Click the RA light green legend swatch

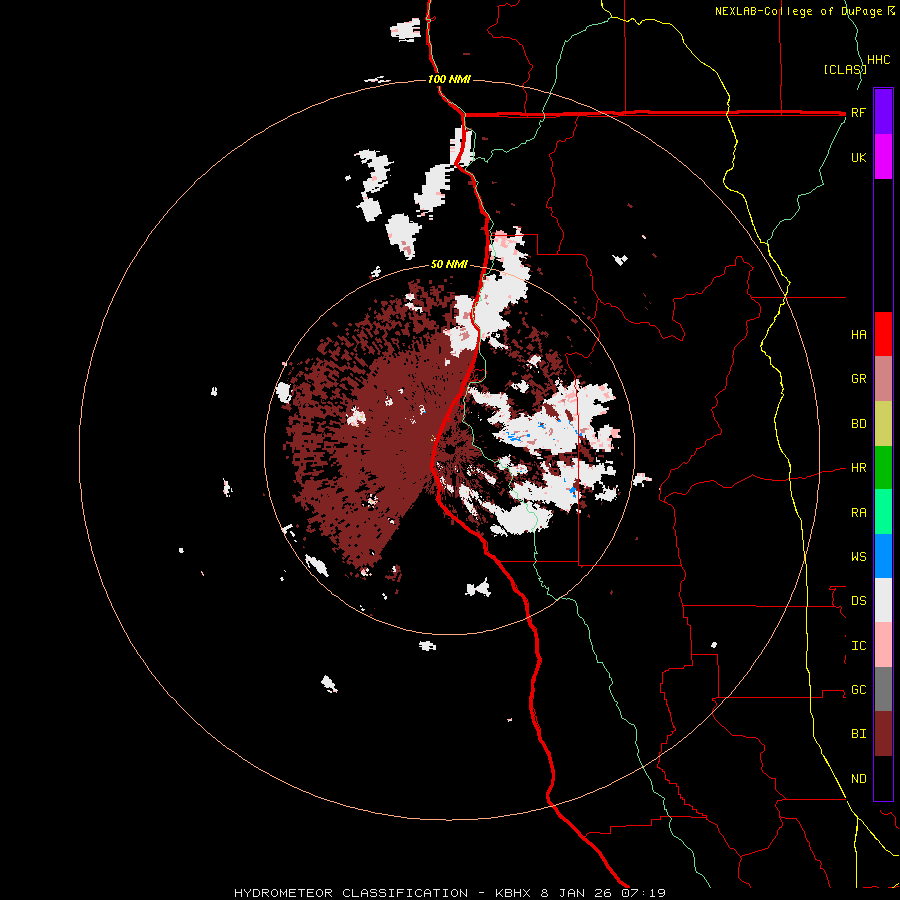[x=883, y=512]
